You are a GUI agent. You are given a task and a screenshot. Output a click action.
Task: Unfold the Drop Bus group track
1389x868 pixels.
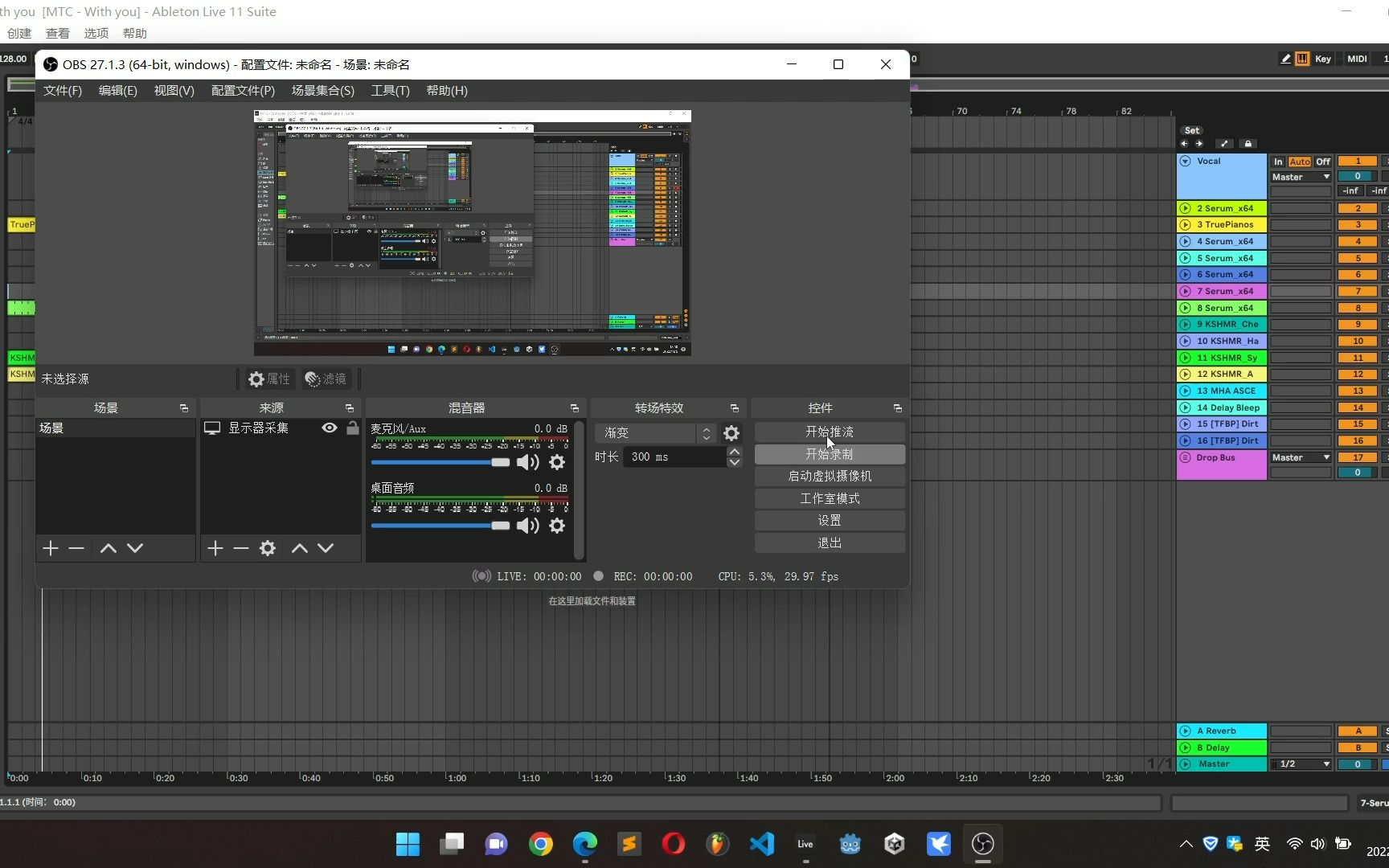(x=1185, y=457)
